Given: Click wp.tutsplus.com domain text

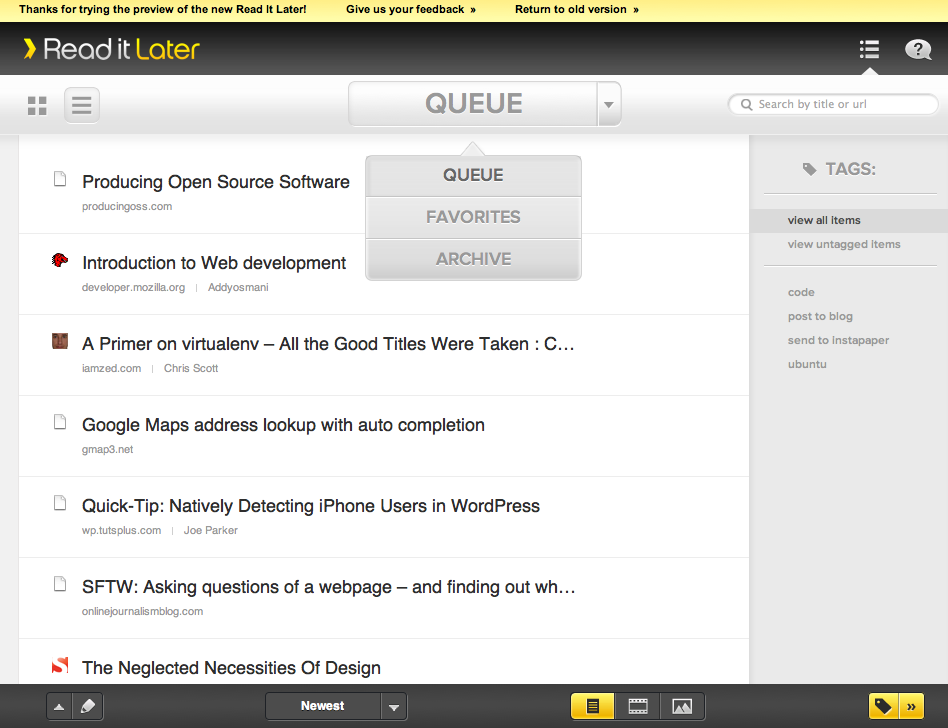Looking at the screenshot, I should click(122, 530).
